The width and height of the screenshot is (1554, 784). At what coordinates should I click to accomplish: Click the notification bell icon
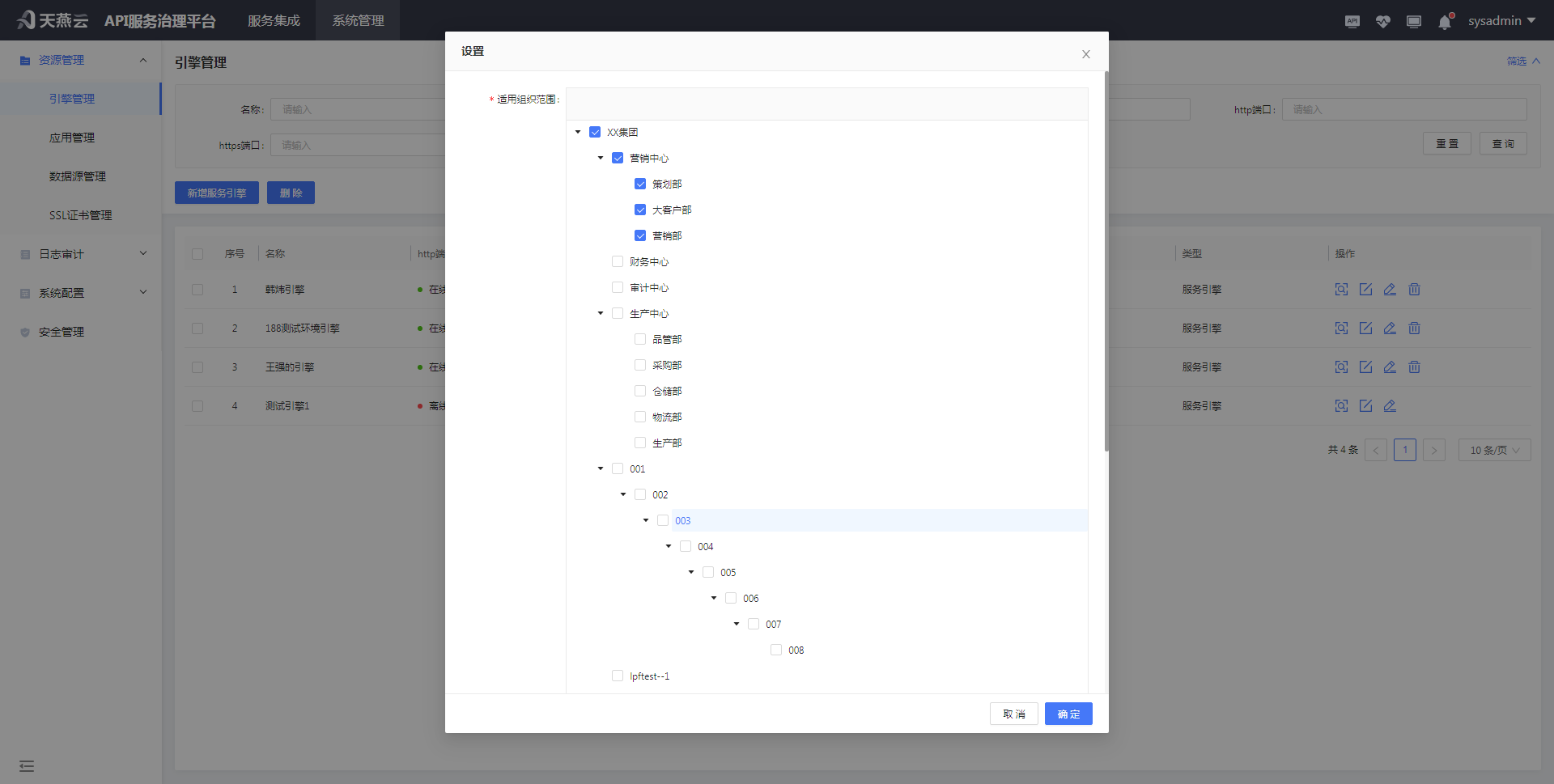point(1445,22)
